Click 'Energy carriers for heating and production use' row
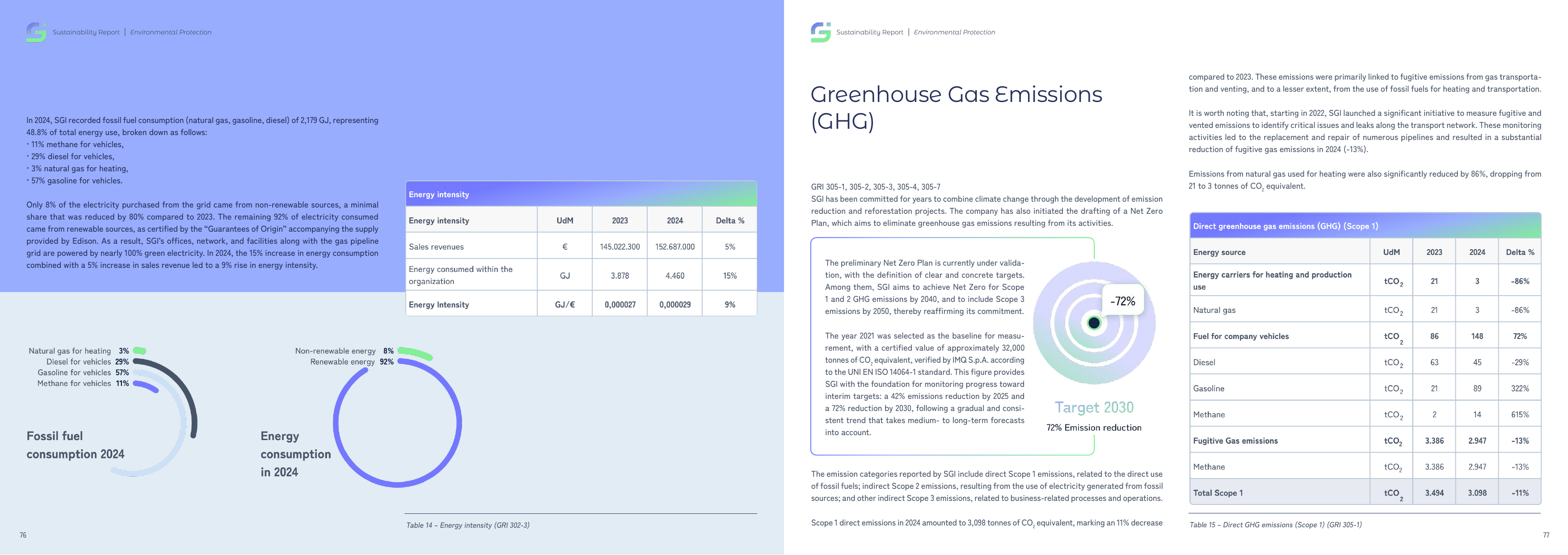1568x555 pixels. tap(1366, 281)
